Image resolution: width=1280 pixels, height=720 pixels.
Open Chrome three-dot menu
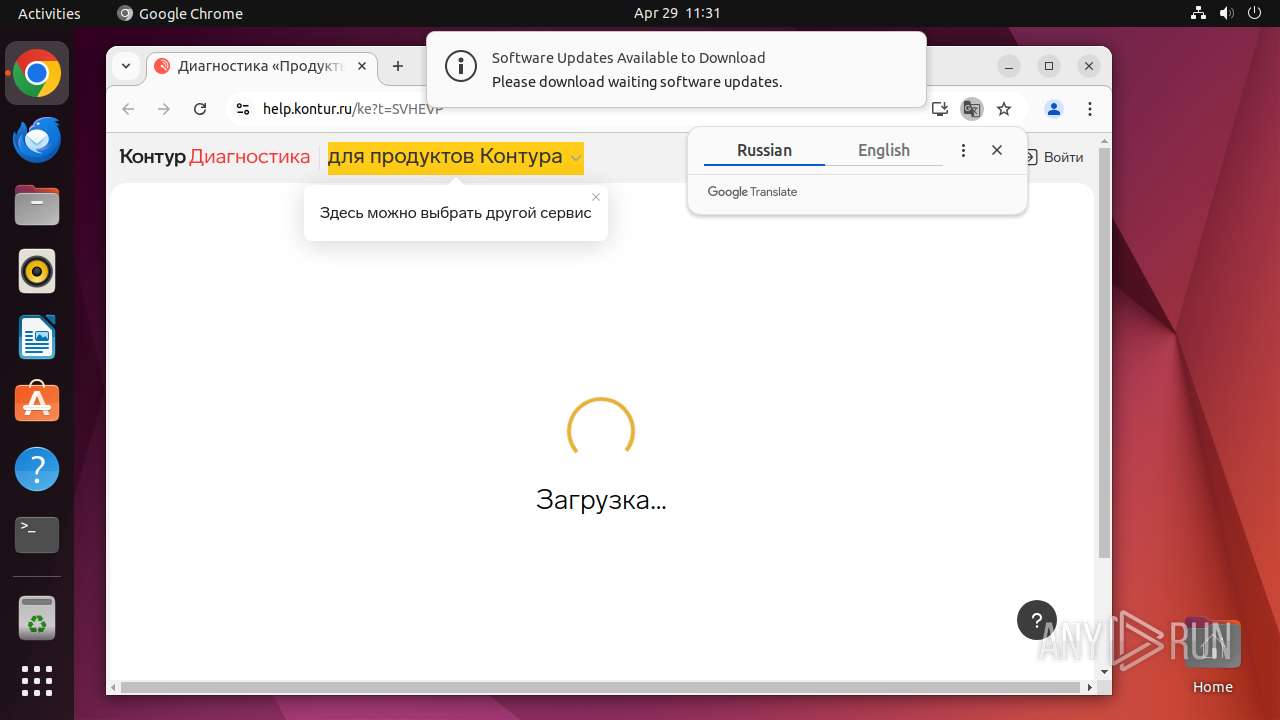pos(1090,109)
